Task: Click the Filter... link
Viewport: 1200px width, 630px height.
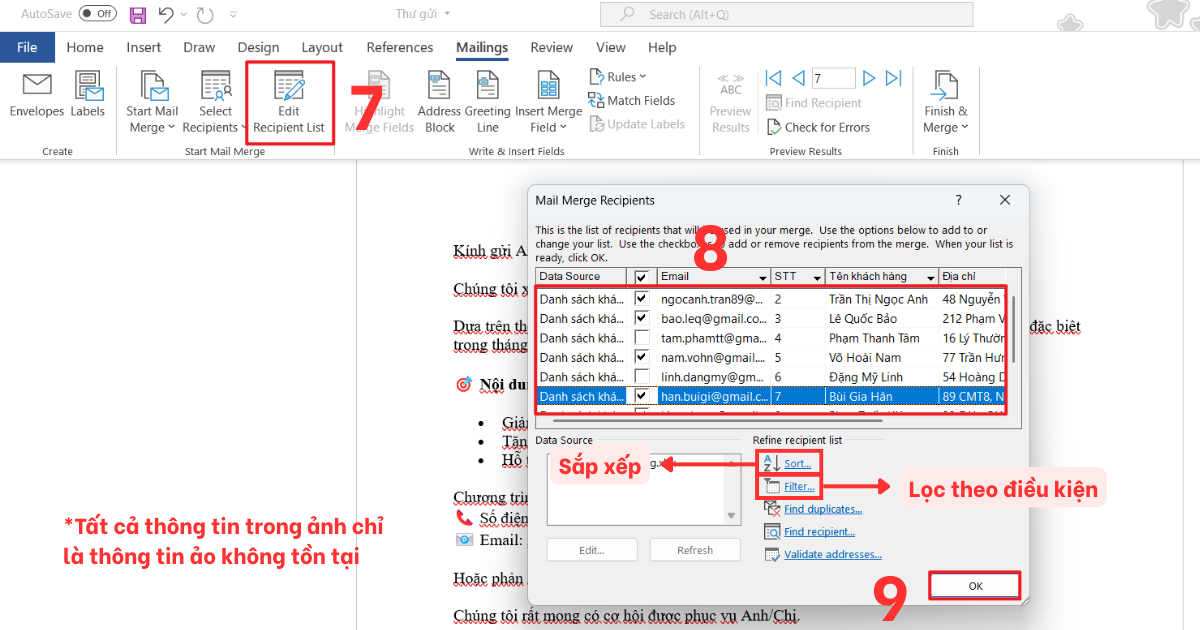Action: coord(799,487)
